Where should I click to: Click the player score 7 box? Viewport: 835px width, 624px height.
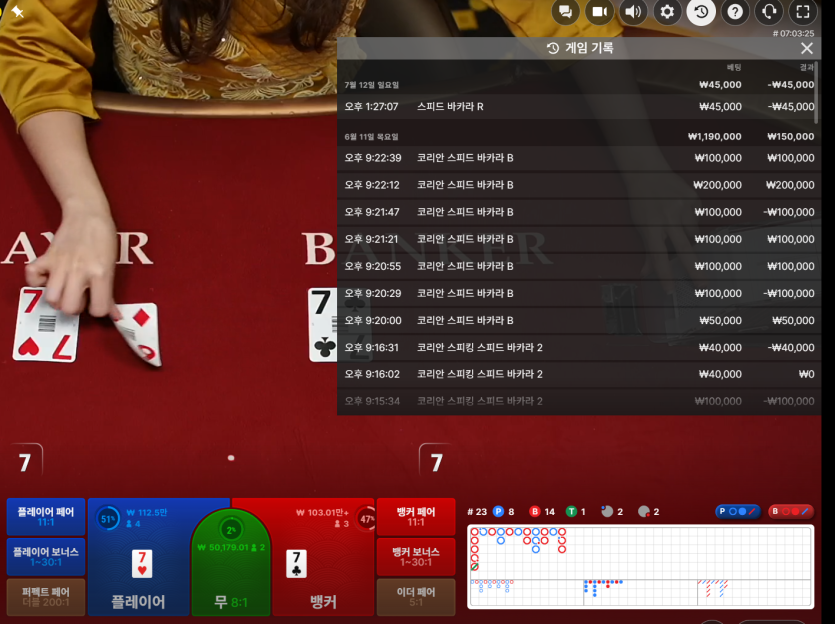pyautogui.click(x=24, y=462)
